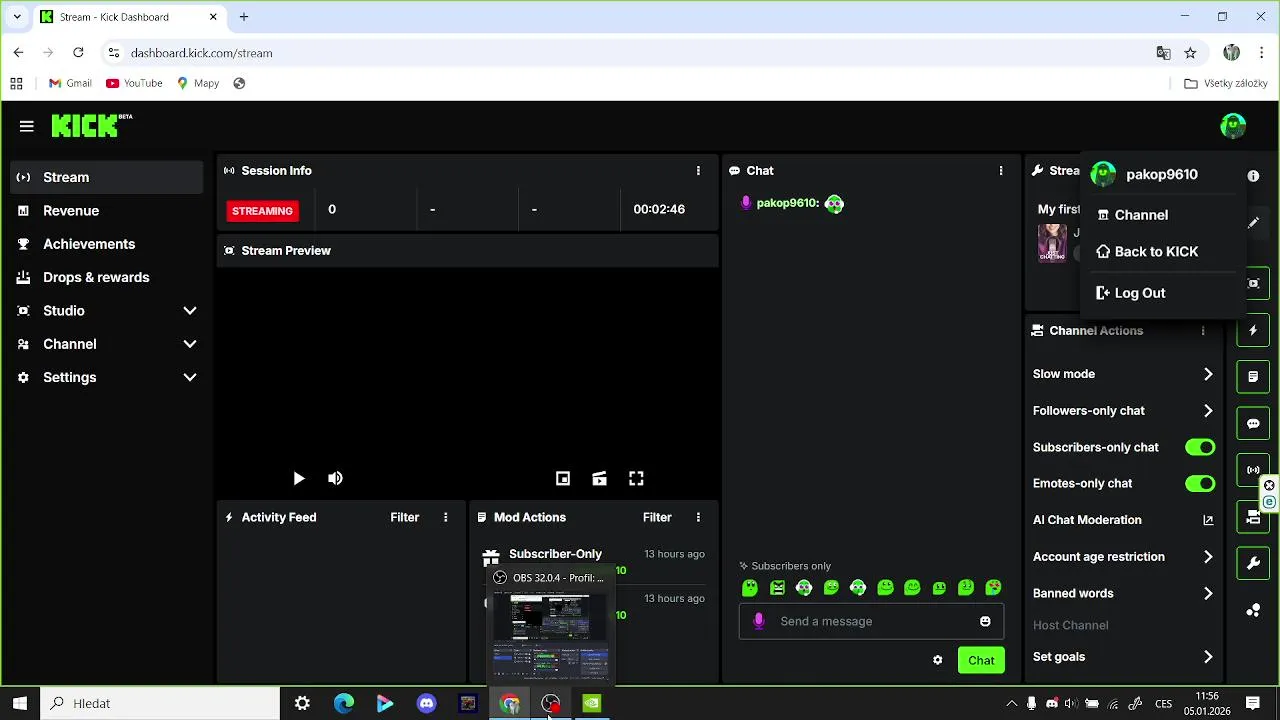Click the address bar URL

(x=201, y=53)
